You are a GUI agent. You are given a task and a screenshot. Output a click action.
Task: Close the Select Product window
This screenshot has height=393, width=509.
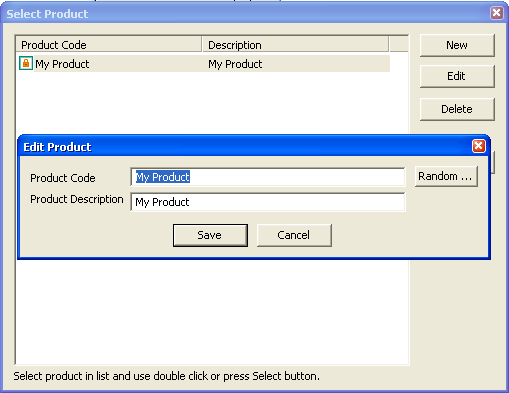[497, 13]
